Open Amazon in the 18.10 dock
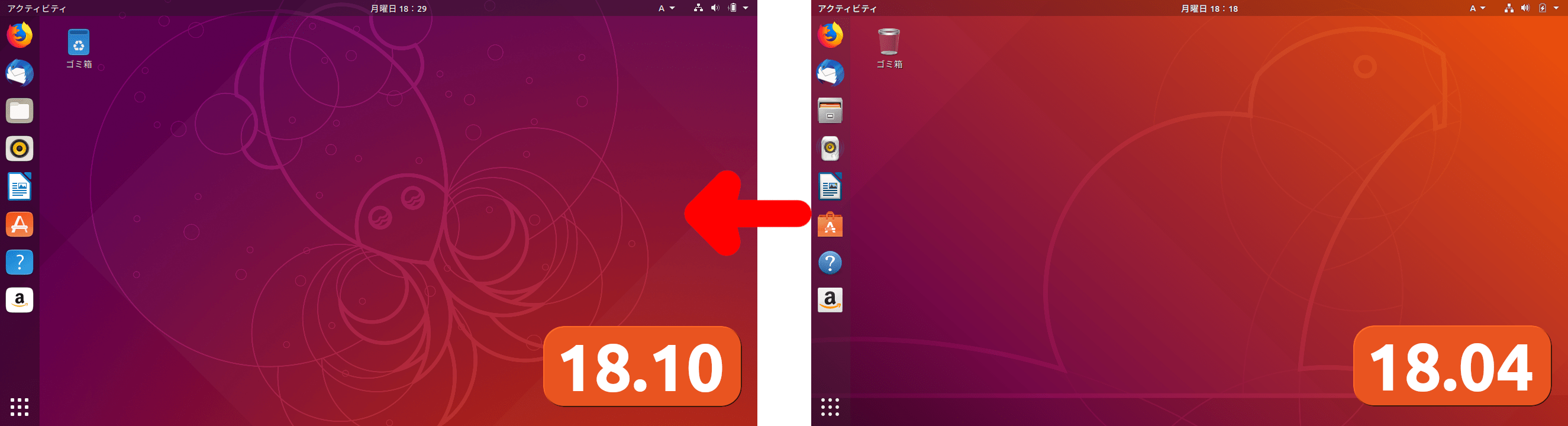Image resolution: width=1568 pixels, height=426 pixels. (20, 300)
